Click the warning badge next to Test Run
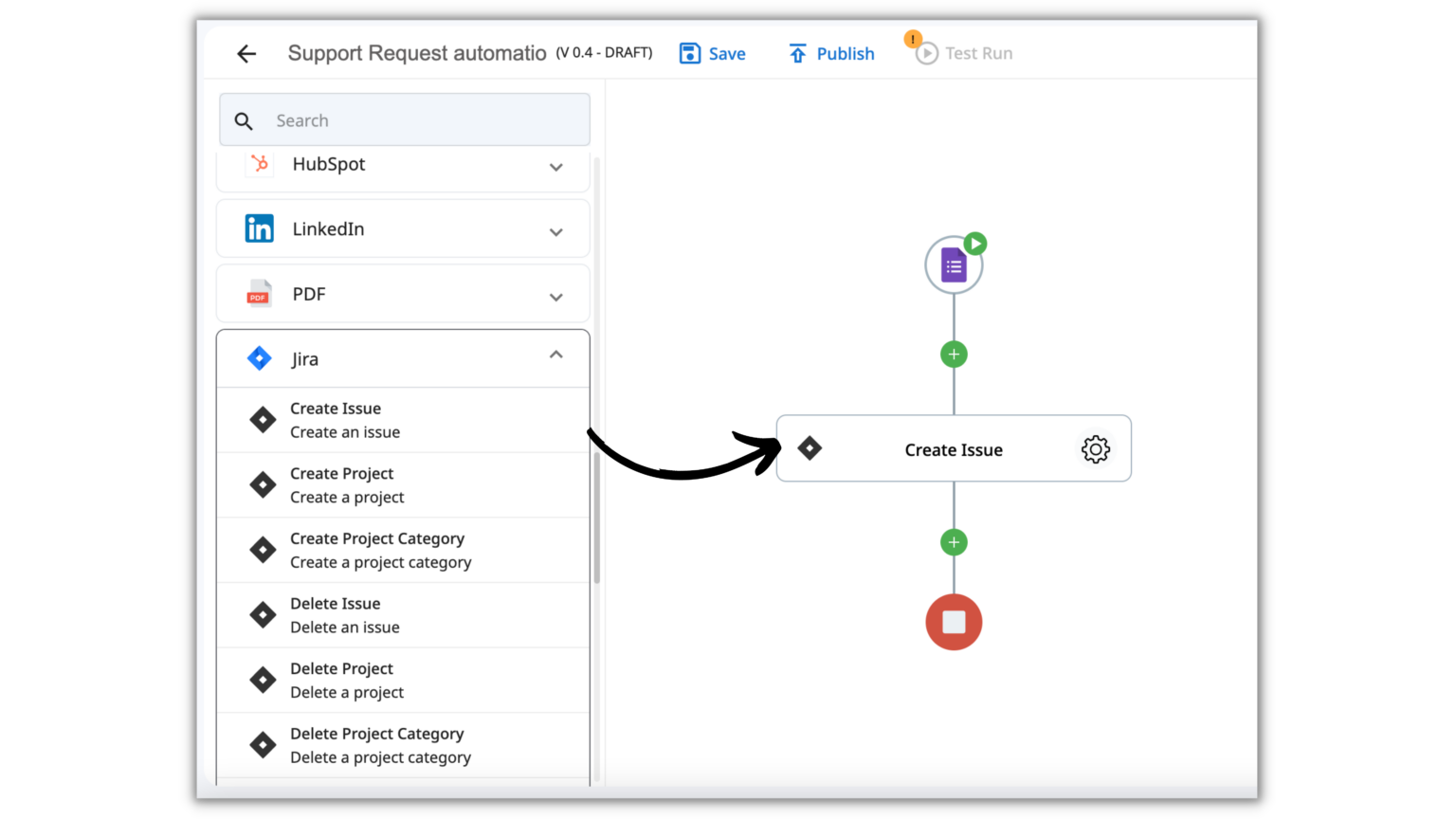Screen dimensions: 1456x819 [912, 39]
